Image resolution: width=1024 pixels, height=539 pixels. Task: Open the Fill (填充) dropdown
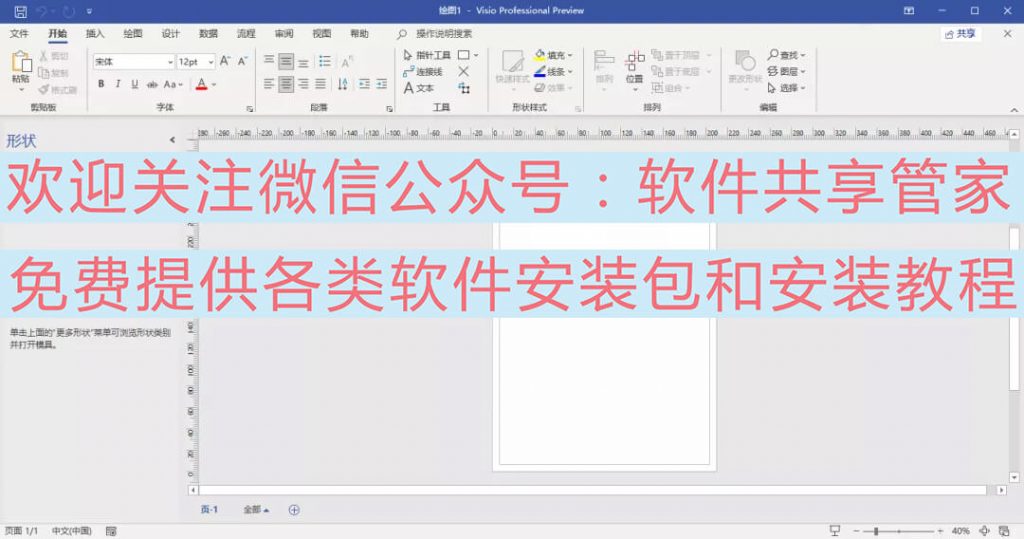click(554, 56)
